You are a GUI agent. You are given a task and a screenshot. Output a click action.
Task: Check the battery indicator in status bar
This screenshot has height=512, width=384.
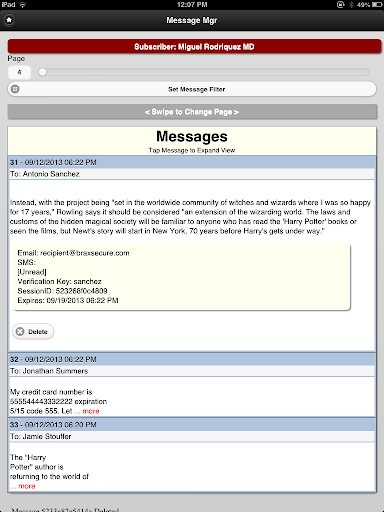pyautogui.click(x=377, y=5)
